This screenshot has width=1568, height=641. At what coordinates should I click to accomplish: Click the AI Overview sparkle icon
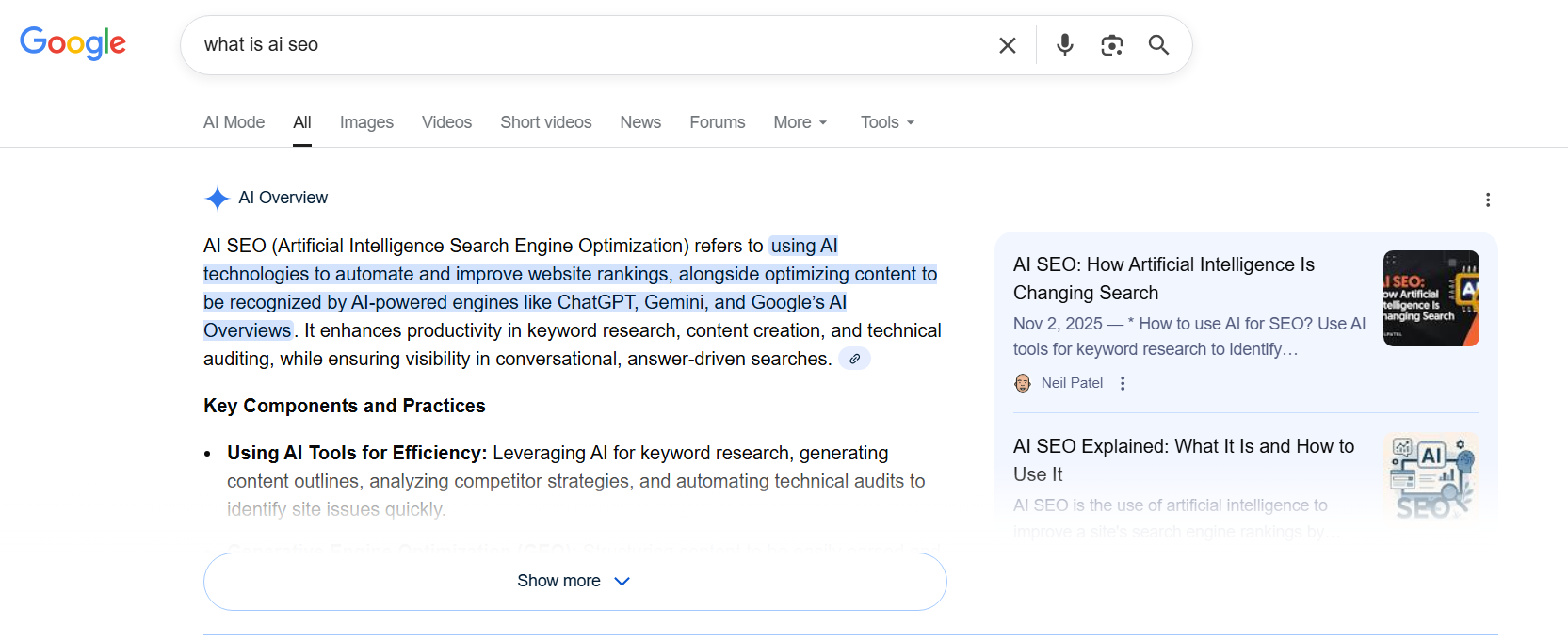tap(218, 199)
